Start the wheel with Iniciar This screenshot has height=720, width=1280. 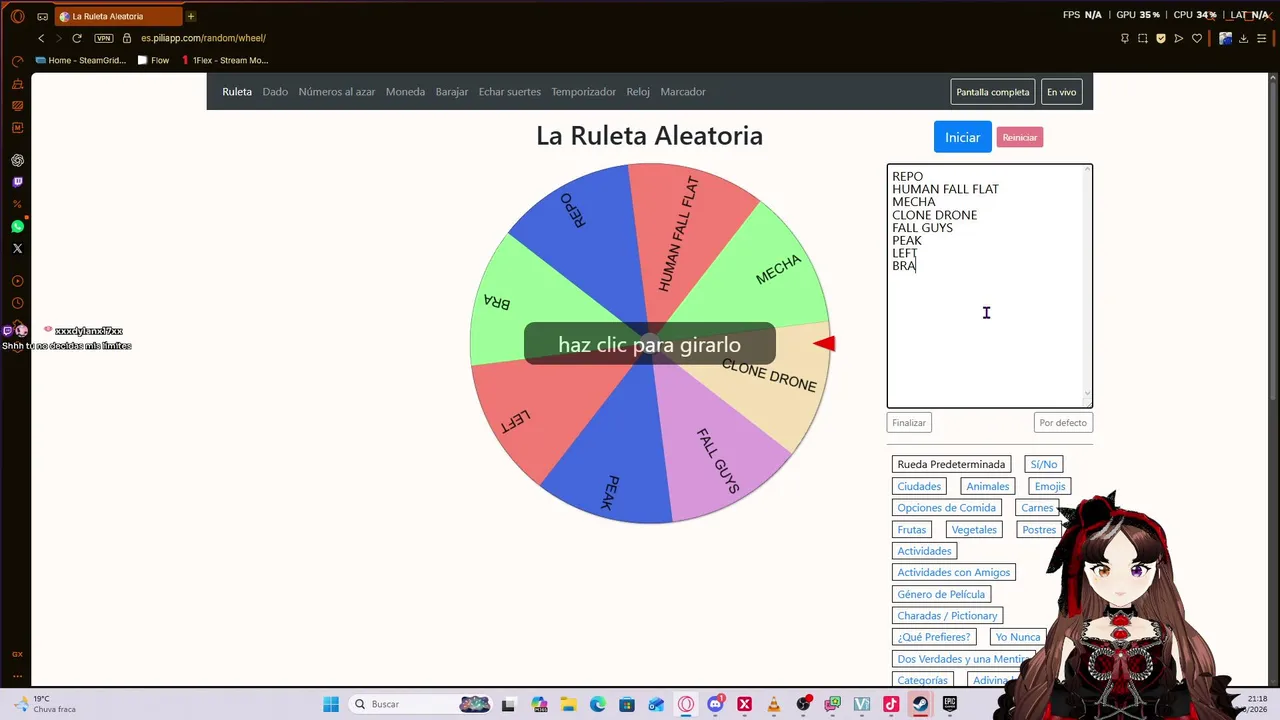tap(962, 137)
